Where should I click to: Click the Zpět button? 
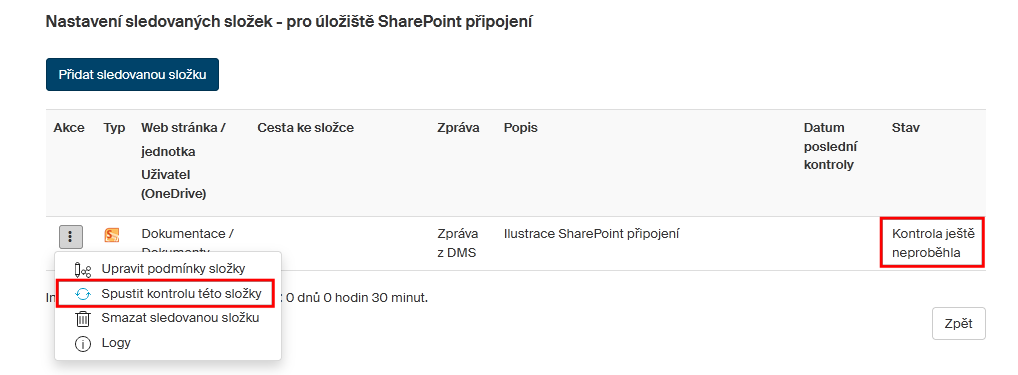point(958,324)
